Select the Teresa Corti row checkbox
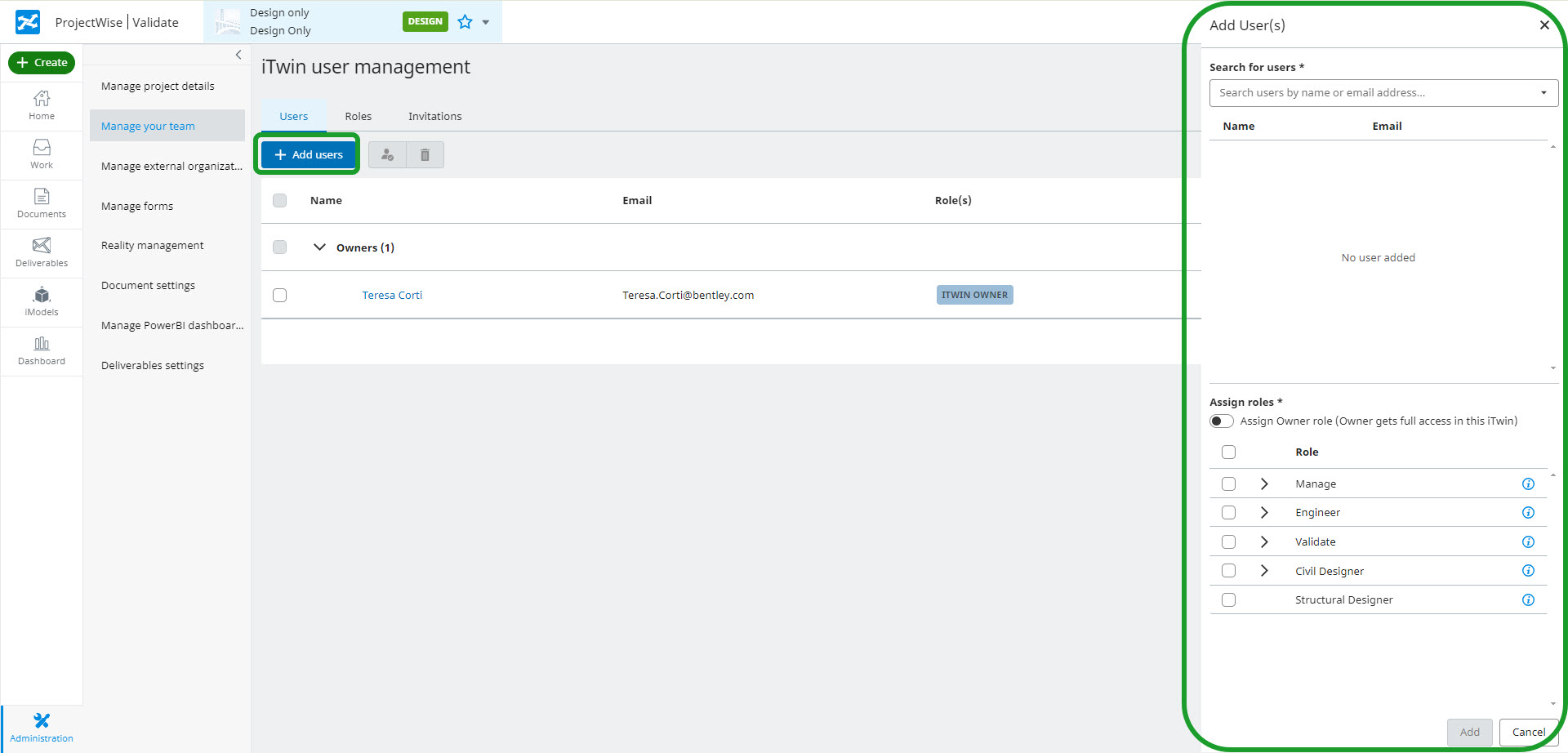 coord(279,295)
